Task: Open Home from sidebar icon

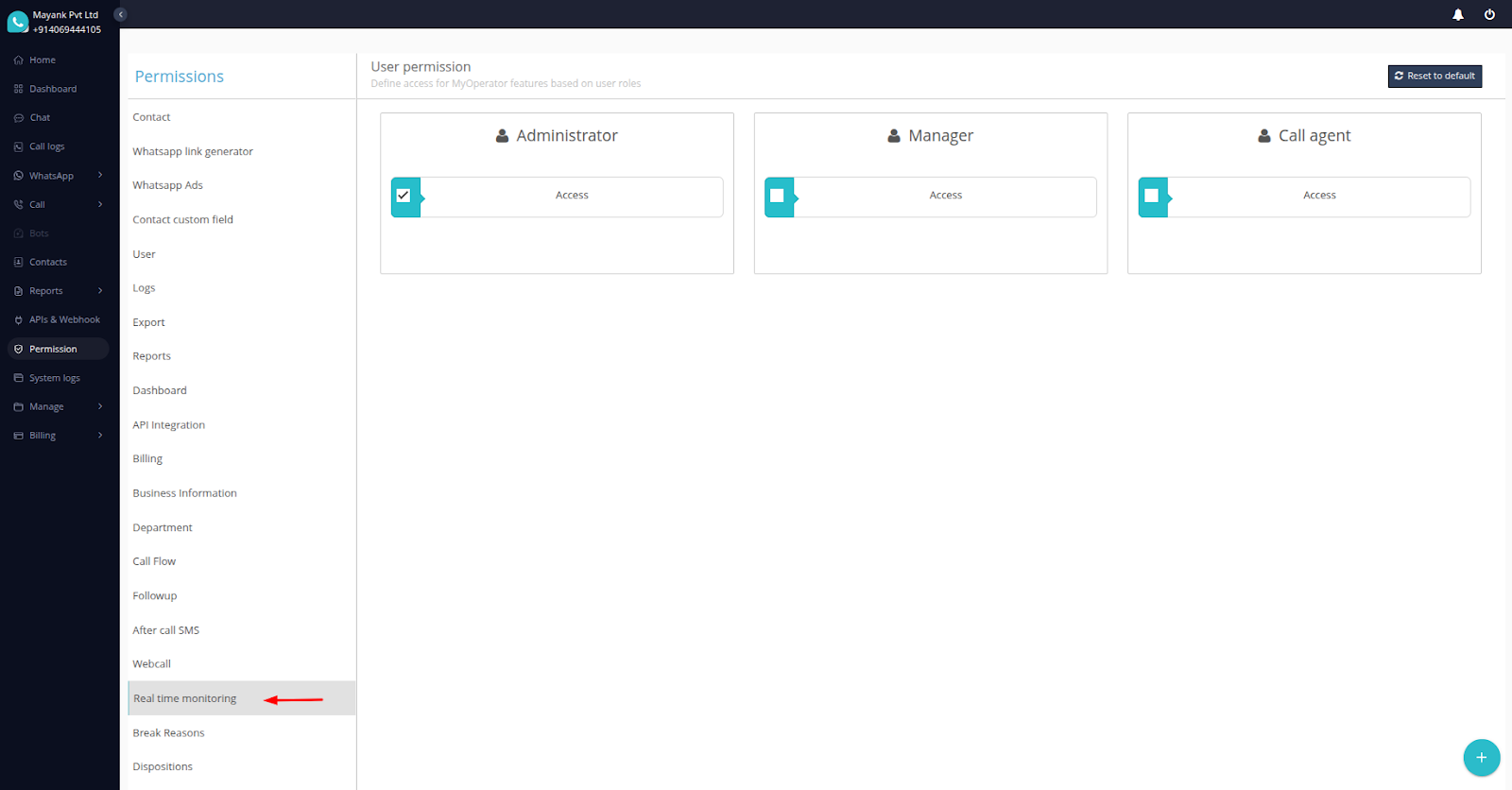Action: coord(18,60)
